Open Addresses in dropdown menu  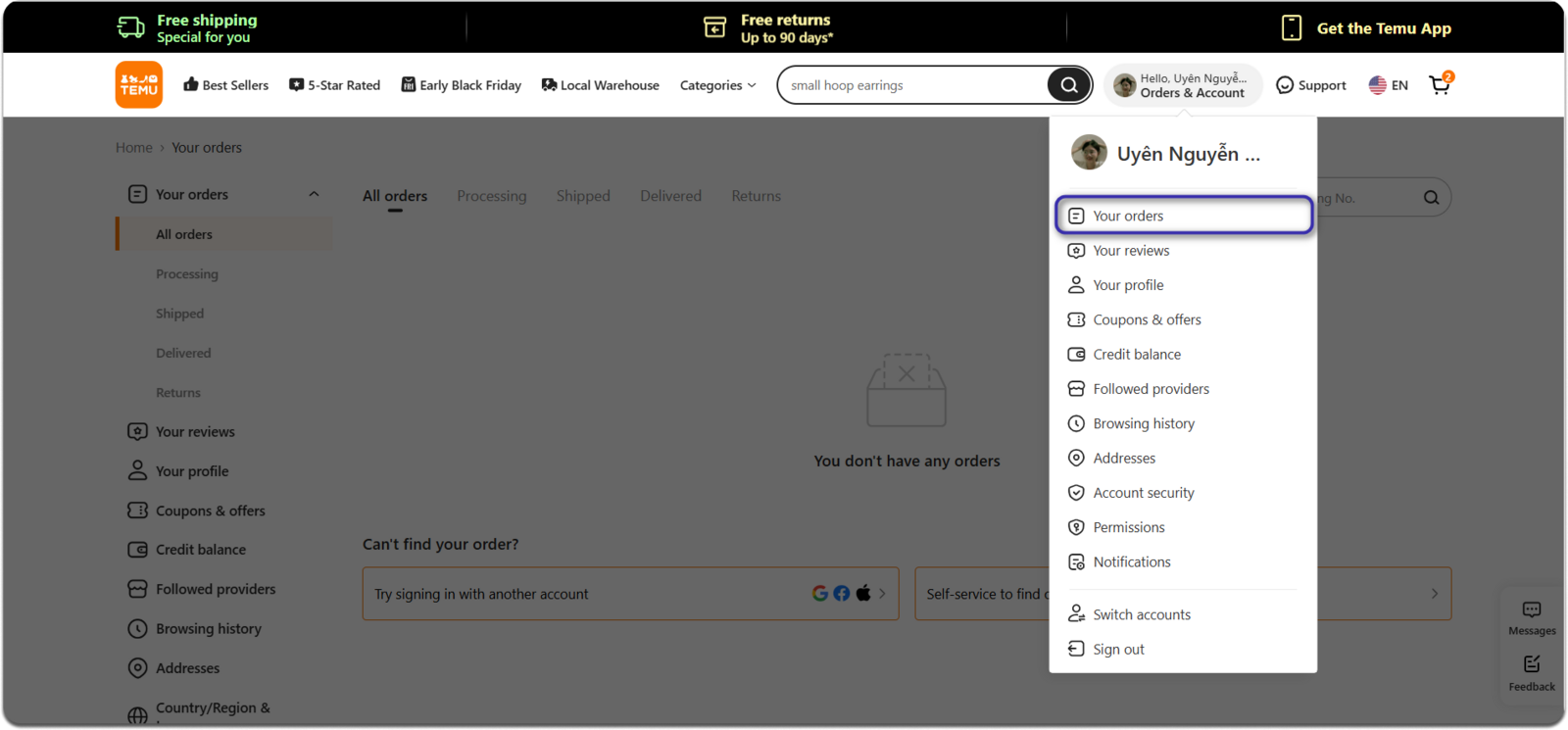1184,459
